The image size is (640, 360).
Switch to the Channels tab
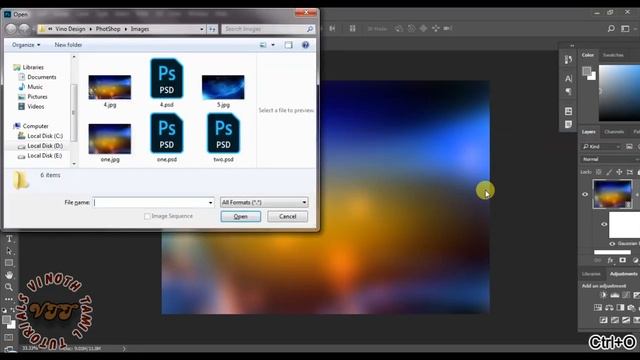pyautogui.click(x=614, y=132)
